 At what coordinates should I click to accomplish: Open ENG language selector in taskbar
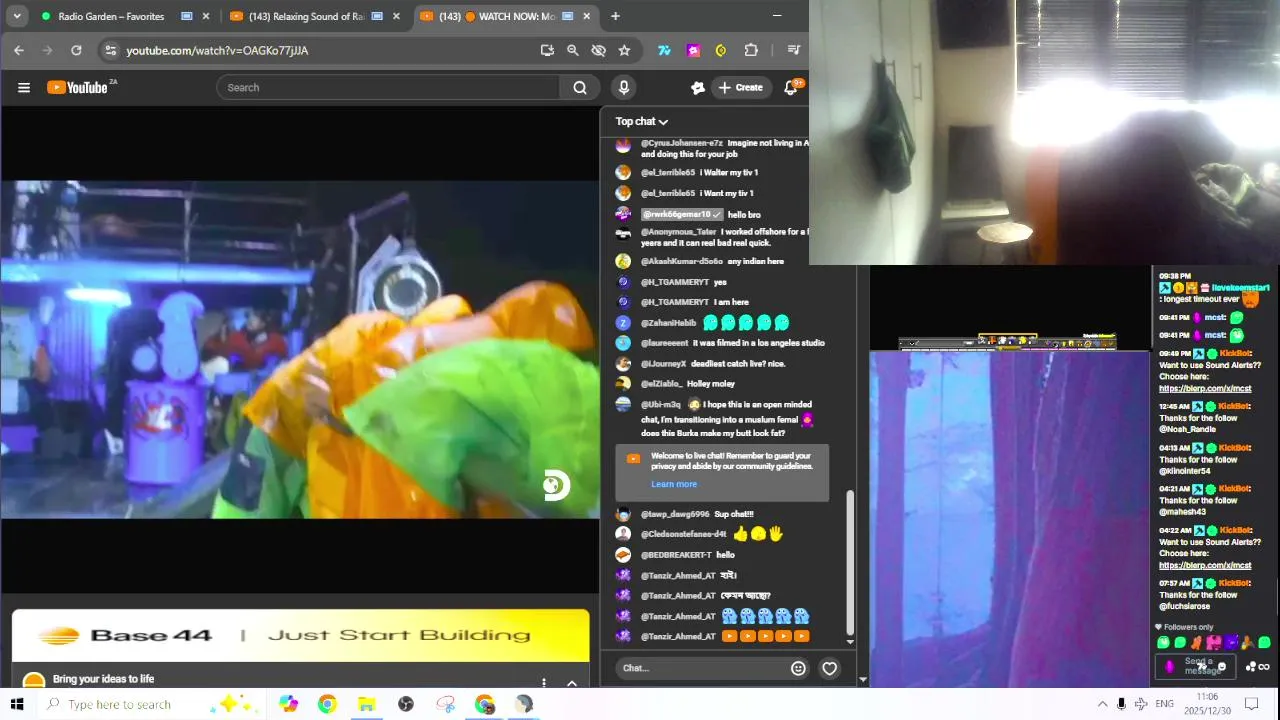[1164, 704]
